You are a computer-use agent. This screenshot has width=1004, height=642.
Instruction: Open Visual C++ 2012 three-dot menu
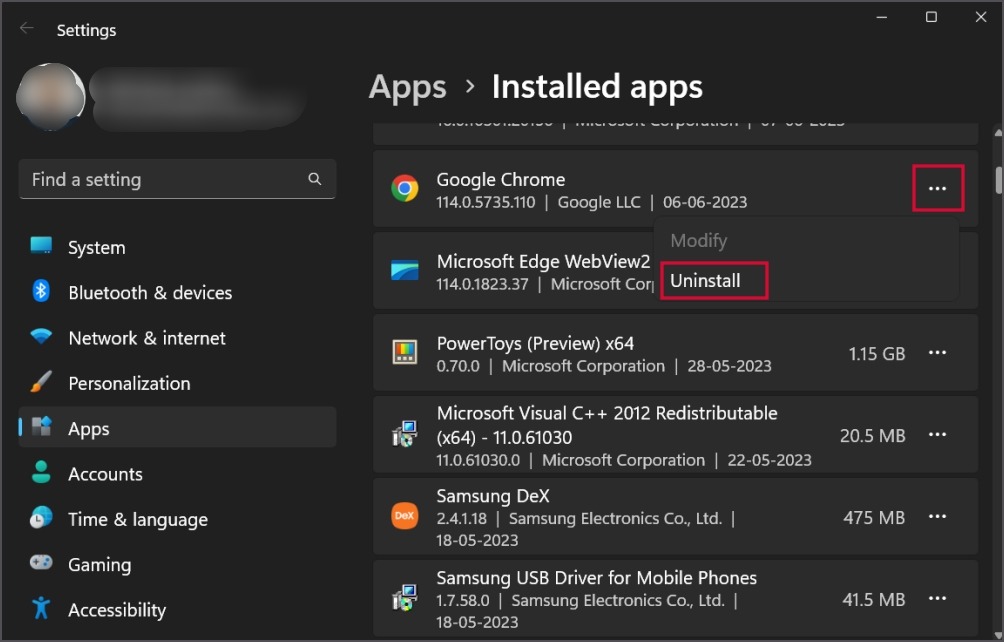(937, 435)
